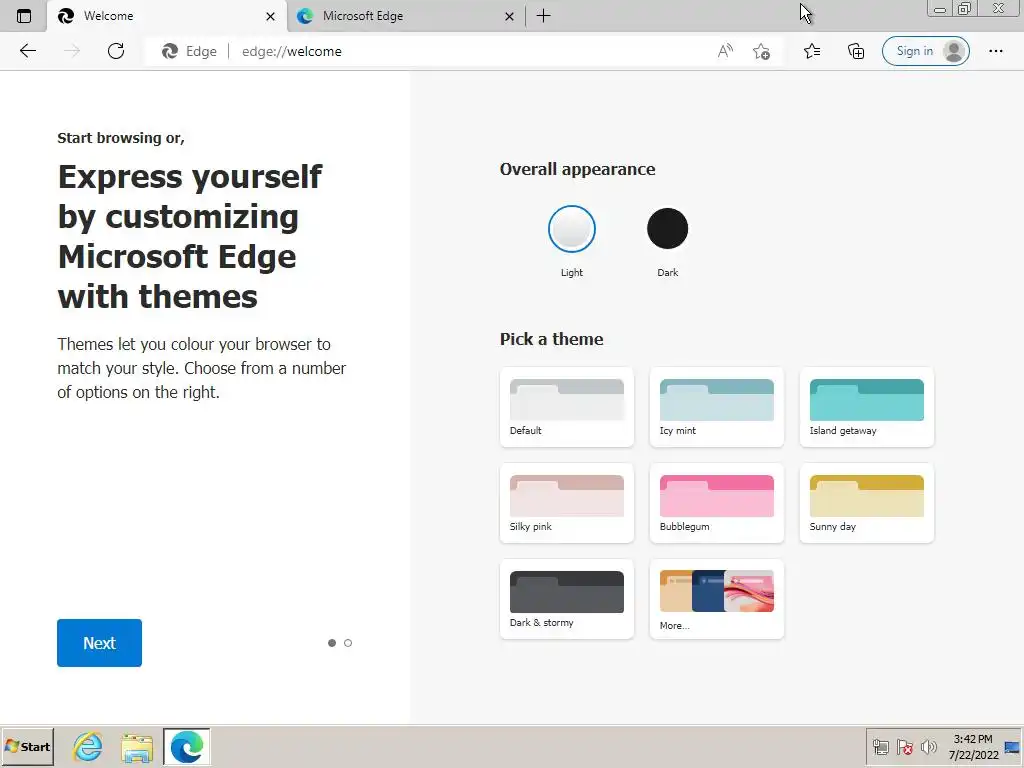This screenshot has height=768, width=1024.
Task: Click the Next button
Action: [x=99, y=643]
